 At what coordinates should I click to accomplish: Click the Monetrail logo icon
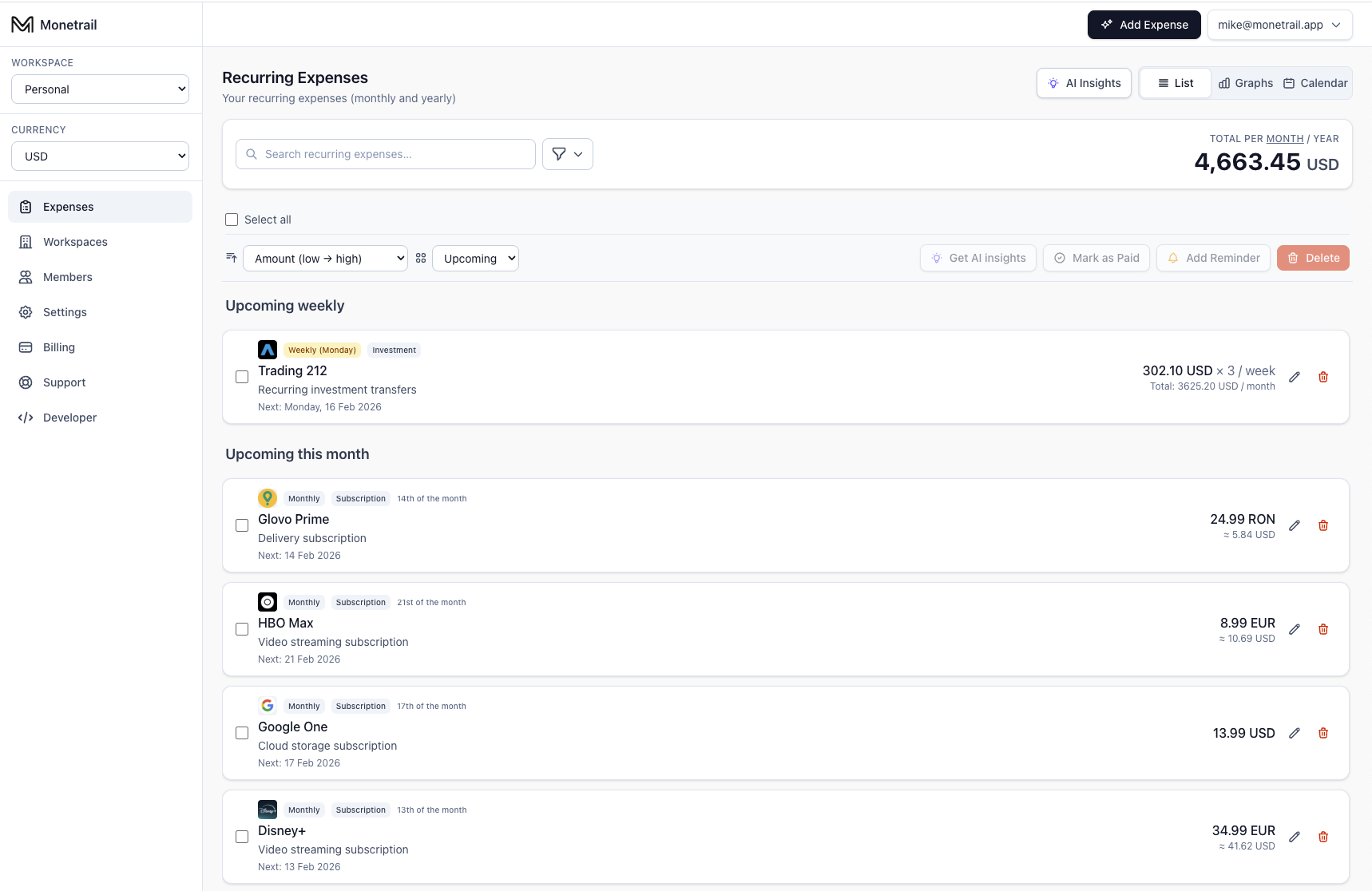click(x=22, y=25)
